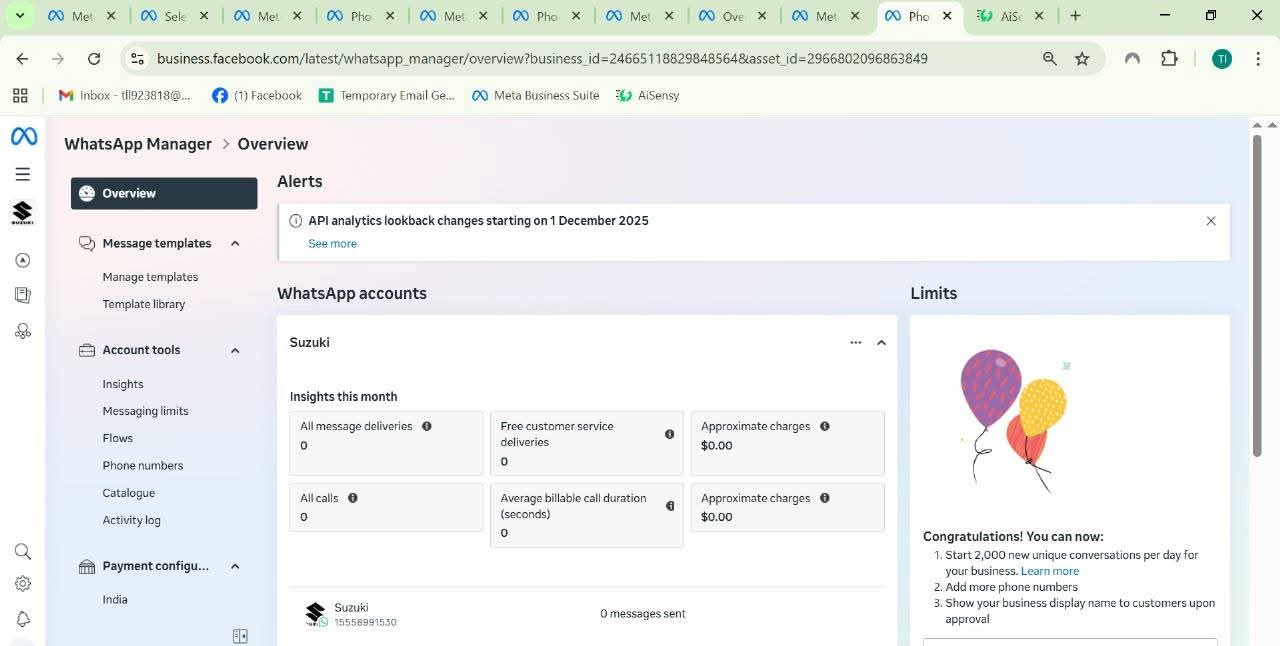Viewport: 1280px width, 646px height.
Task: Open a new browser tab
Action: pyautogui.click(x=1075, y=16)
